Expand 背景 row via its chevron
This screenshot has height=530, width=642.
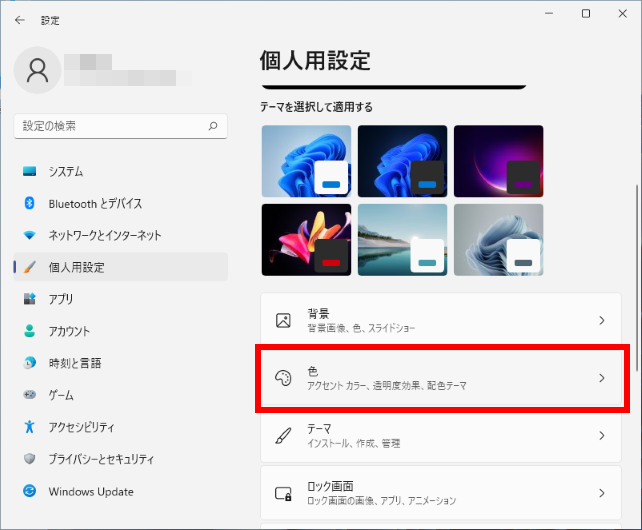coord(601,320)
